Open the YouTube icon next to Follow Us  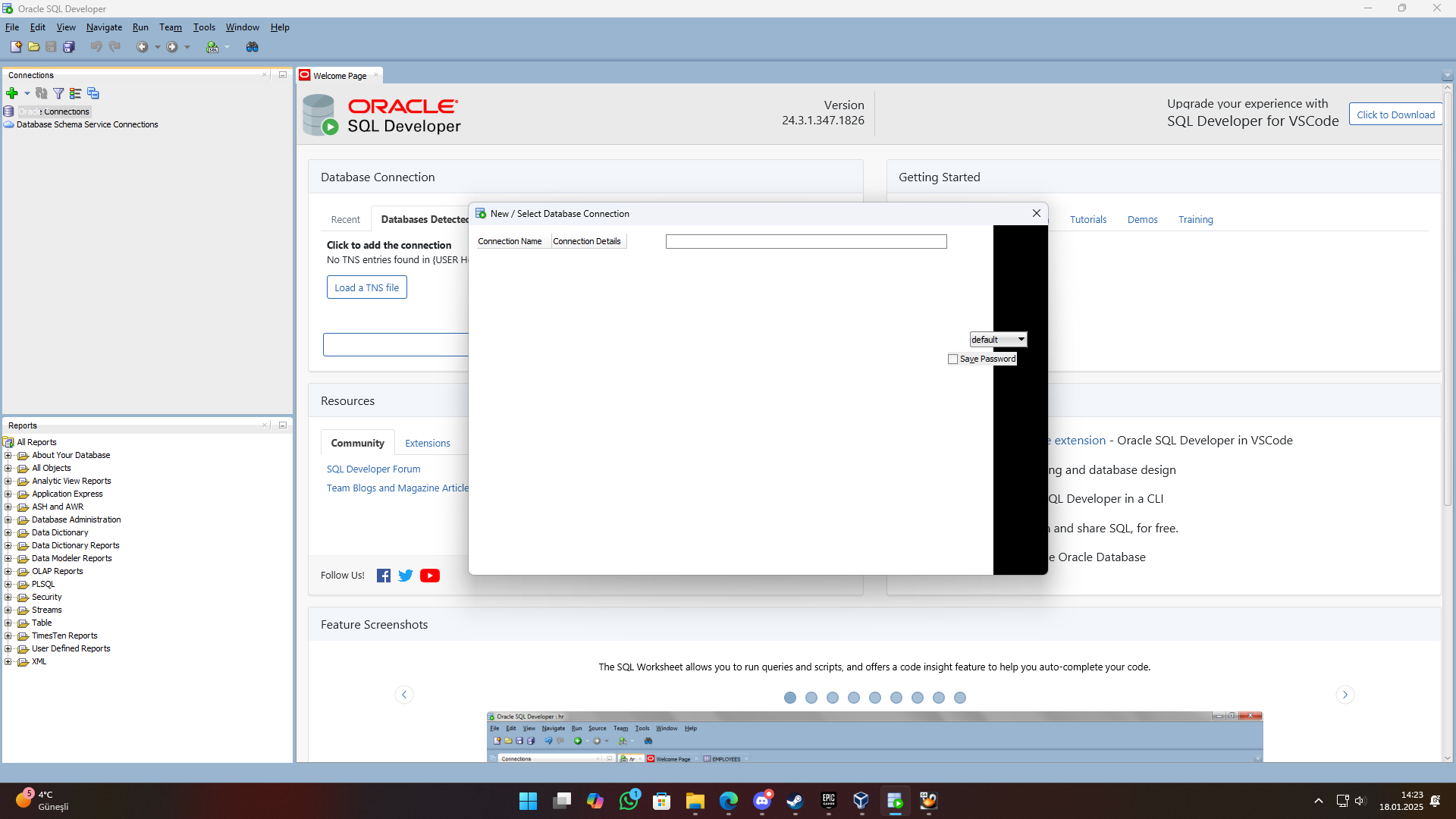(430, 576)
